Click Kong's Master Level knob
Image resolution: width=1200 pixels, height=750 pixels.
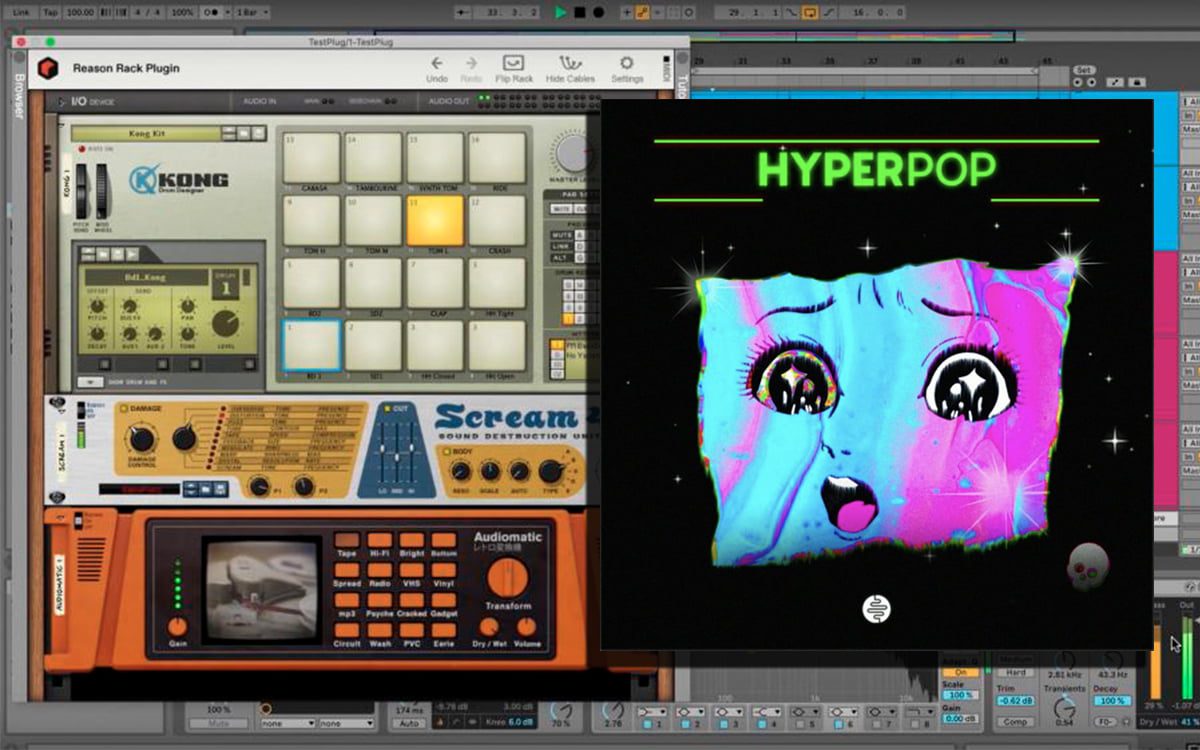click(x=572, y=154)
